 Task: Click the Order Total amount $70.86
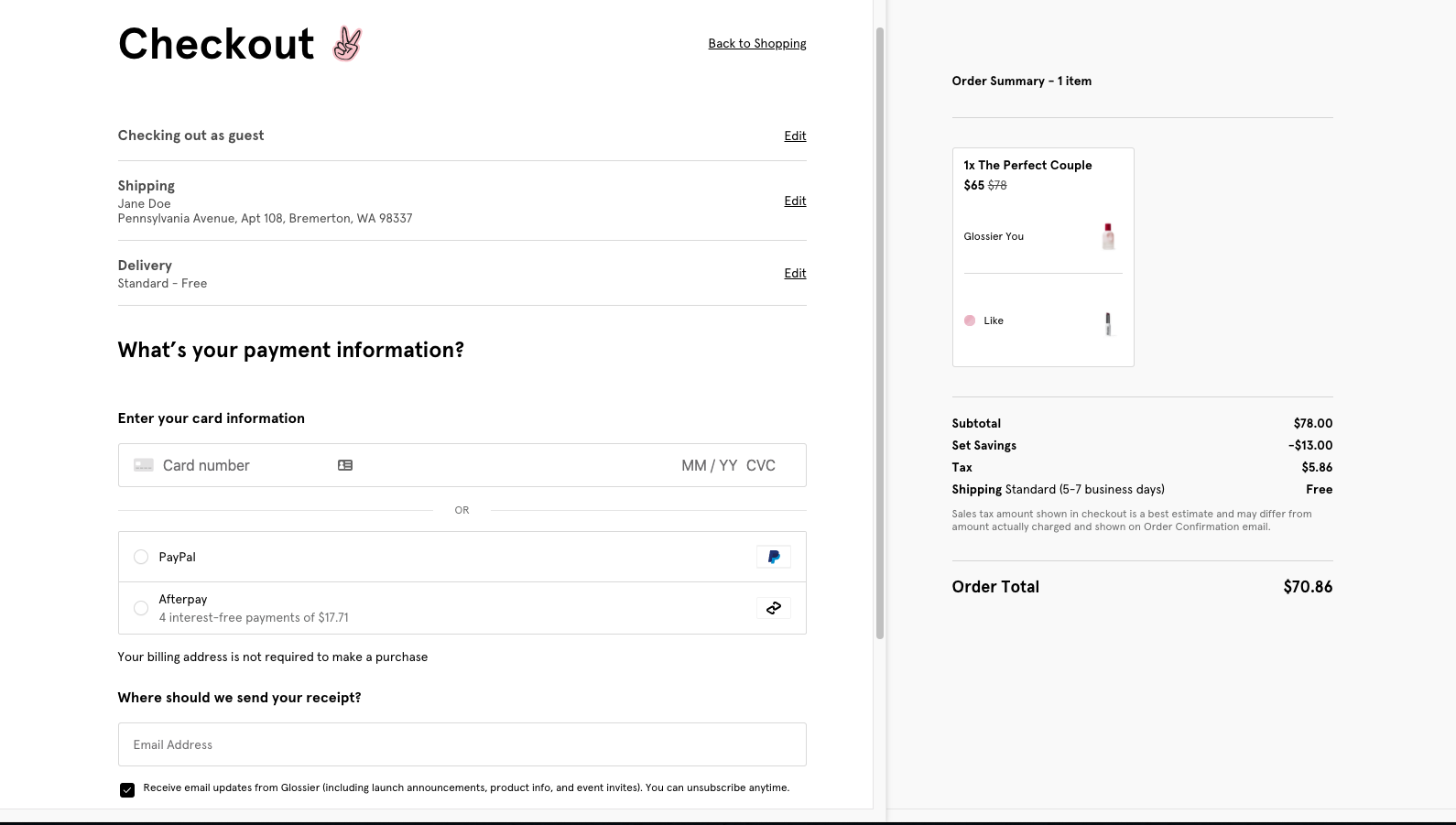1308,587
